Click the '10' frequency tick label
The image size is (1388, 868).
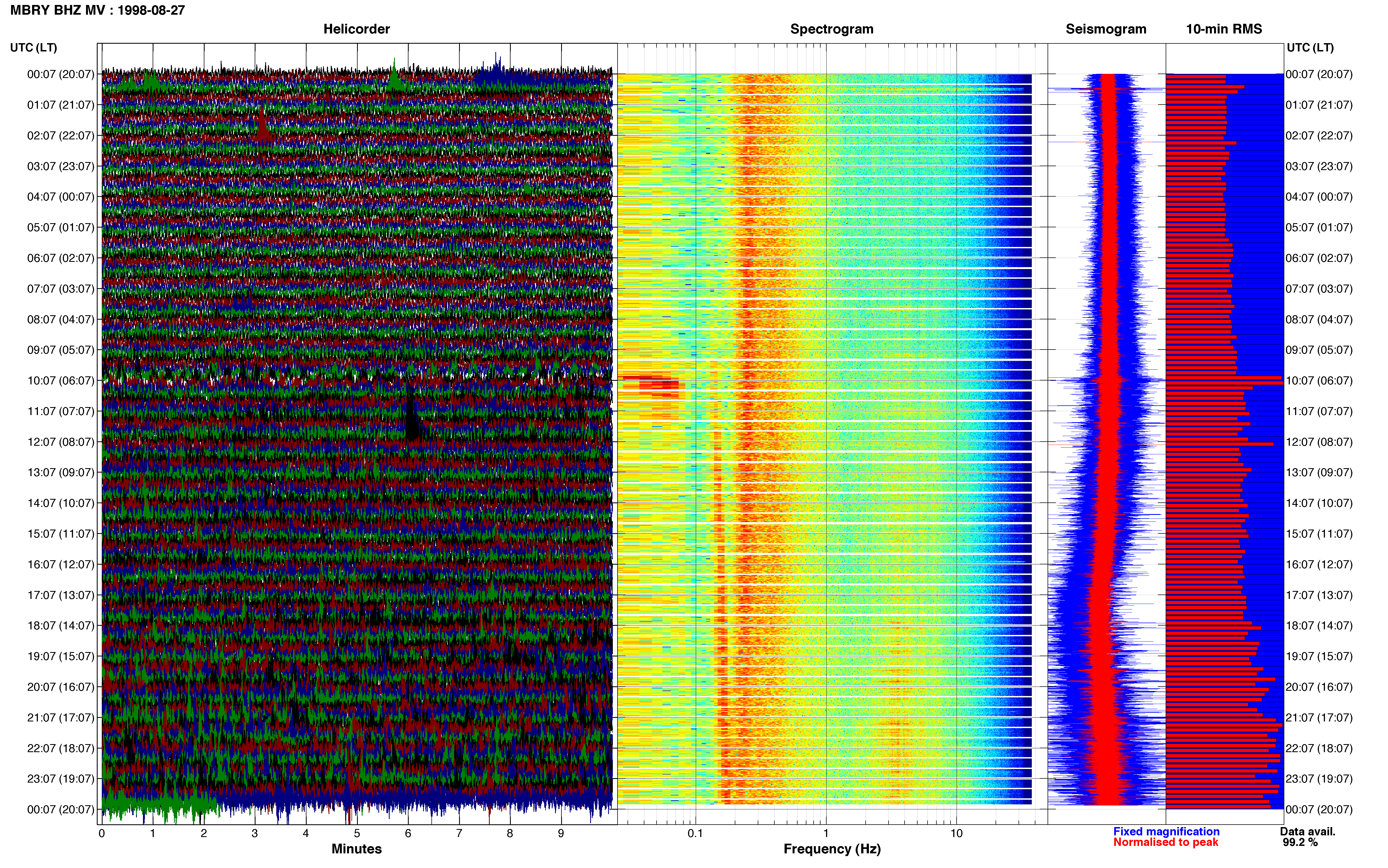coord(956,833)
